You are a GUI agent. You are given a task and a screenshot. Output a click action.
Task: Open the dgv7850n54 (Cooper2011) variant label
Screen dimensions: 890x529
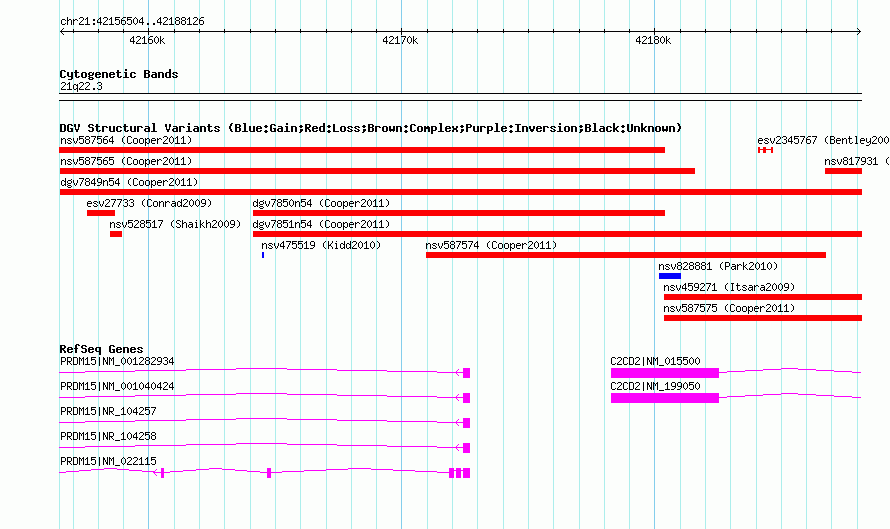[321, 203]
